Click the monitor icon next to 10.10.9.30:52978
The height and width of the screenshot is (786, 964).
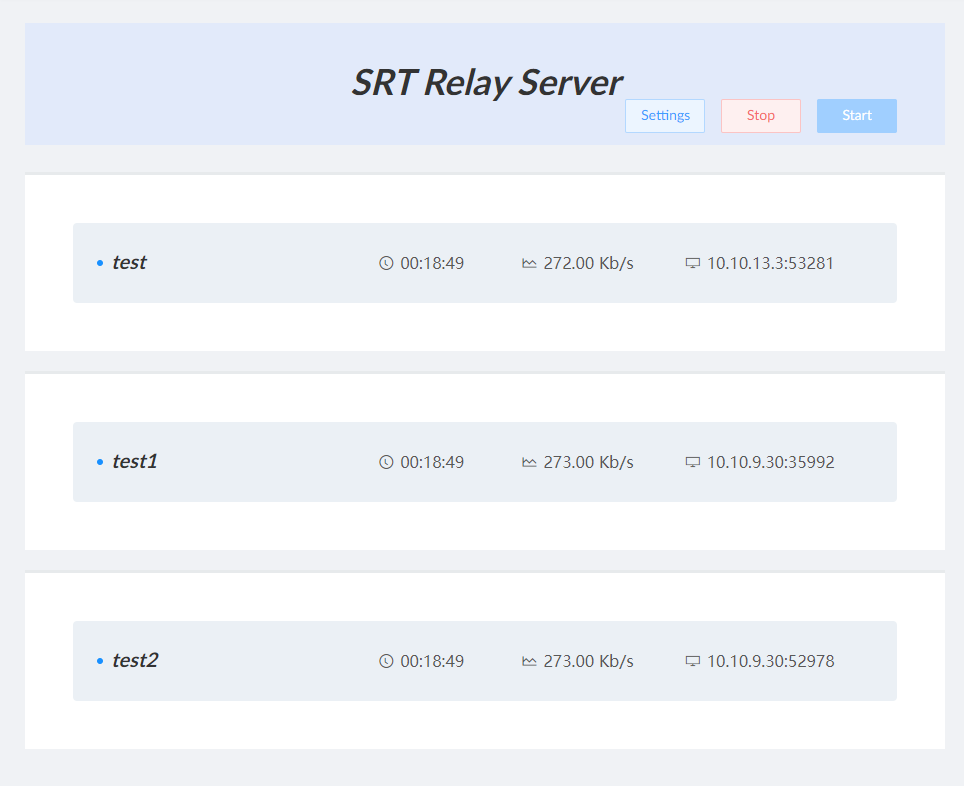pos(693,661)
